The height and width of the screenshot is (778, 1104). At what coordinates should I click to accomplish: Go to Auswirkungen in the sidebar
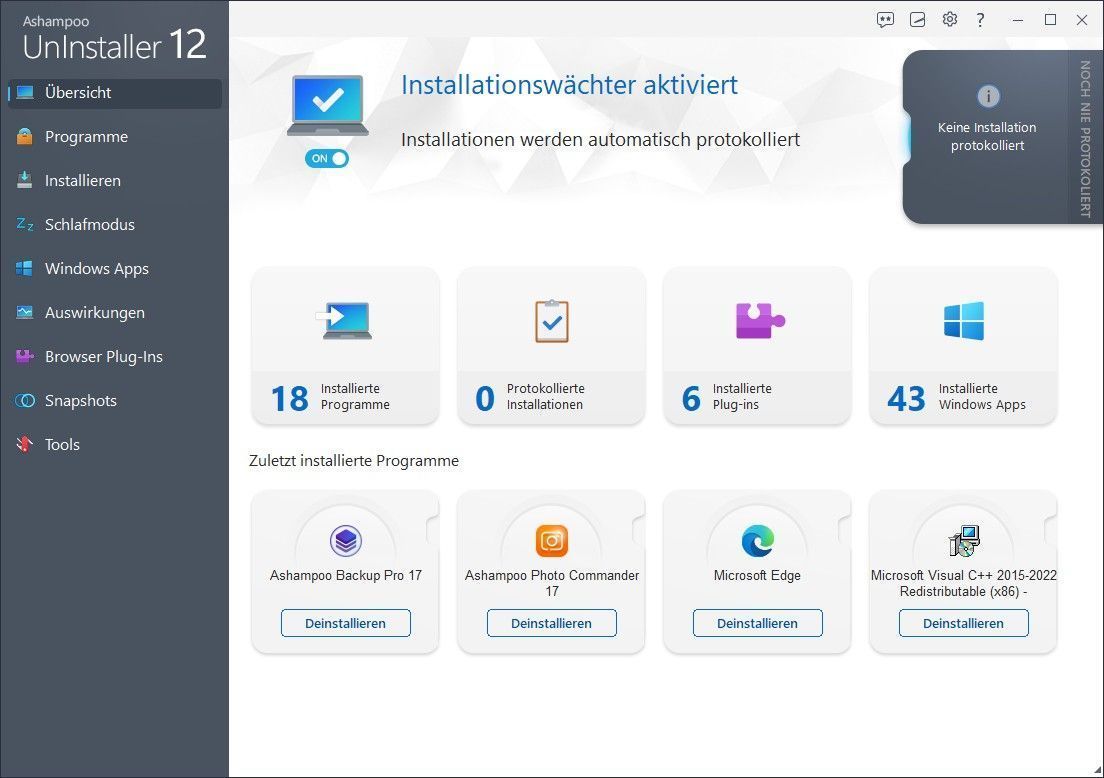(94, 313)
